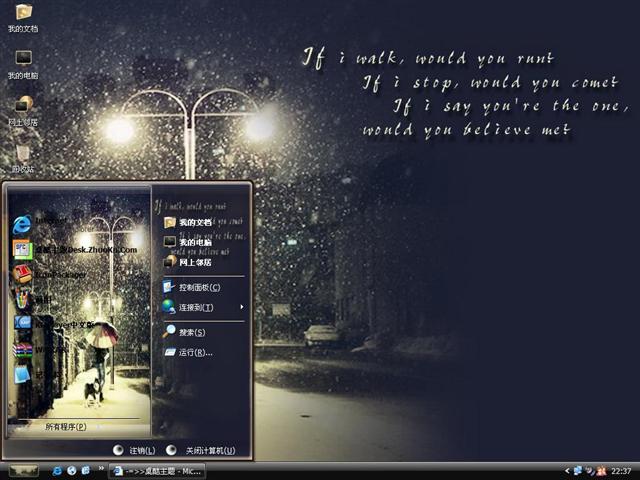Open 运行(R)... run dialog

click(x=189, y=352)
